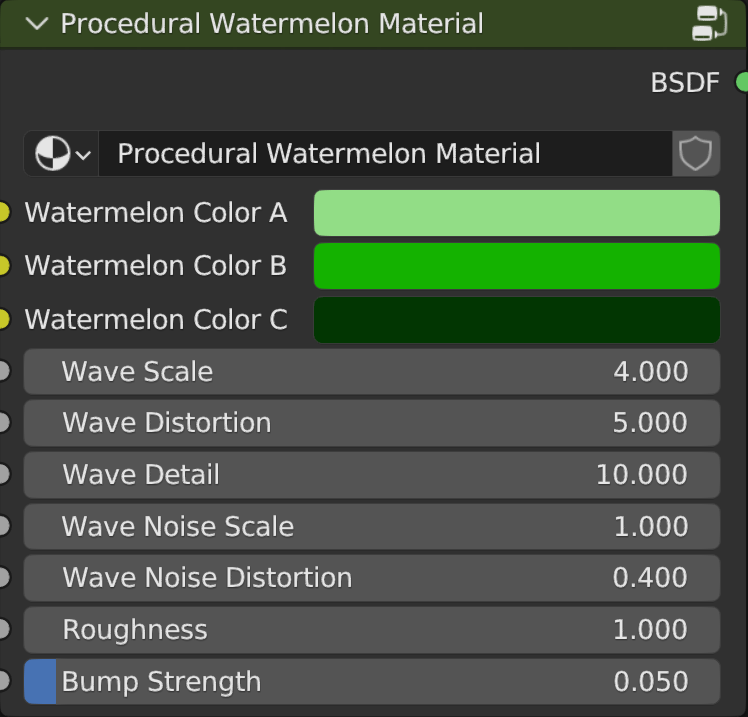Viewport: 748px width, 717px height.
Task: Click the Wave Noise Distortion field
Action: pos(371,578)
